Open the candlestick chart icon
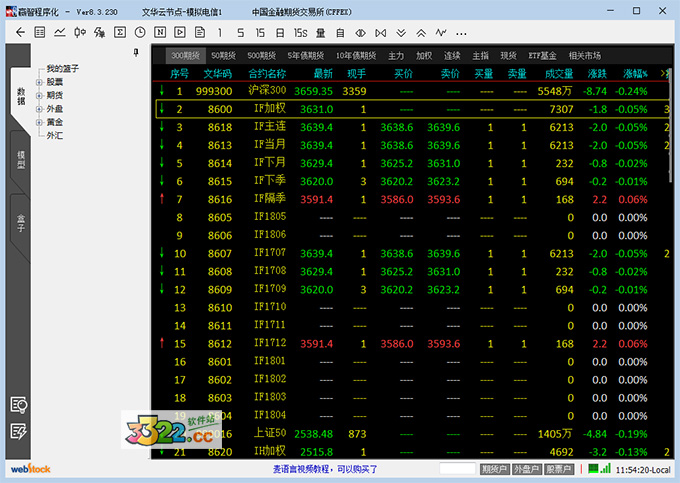The image size is (680, 483). (x=79, y=33)
